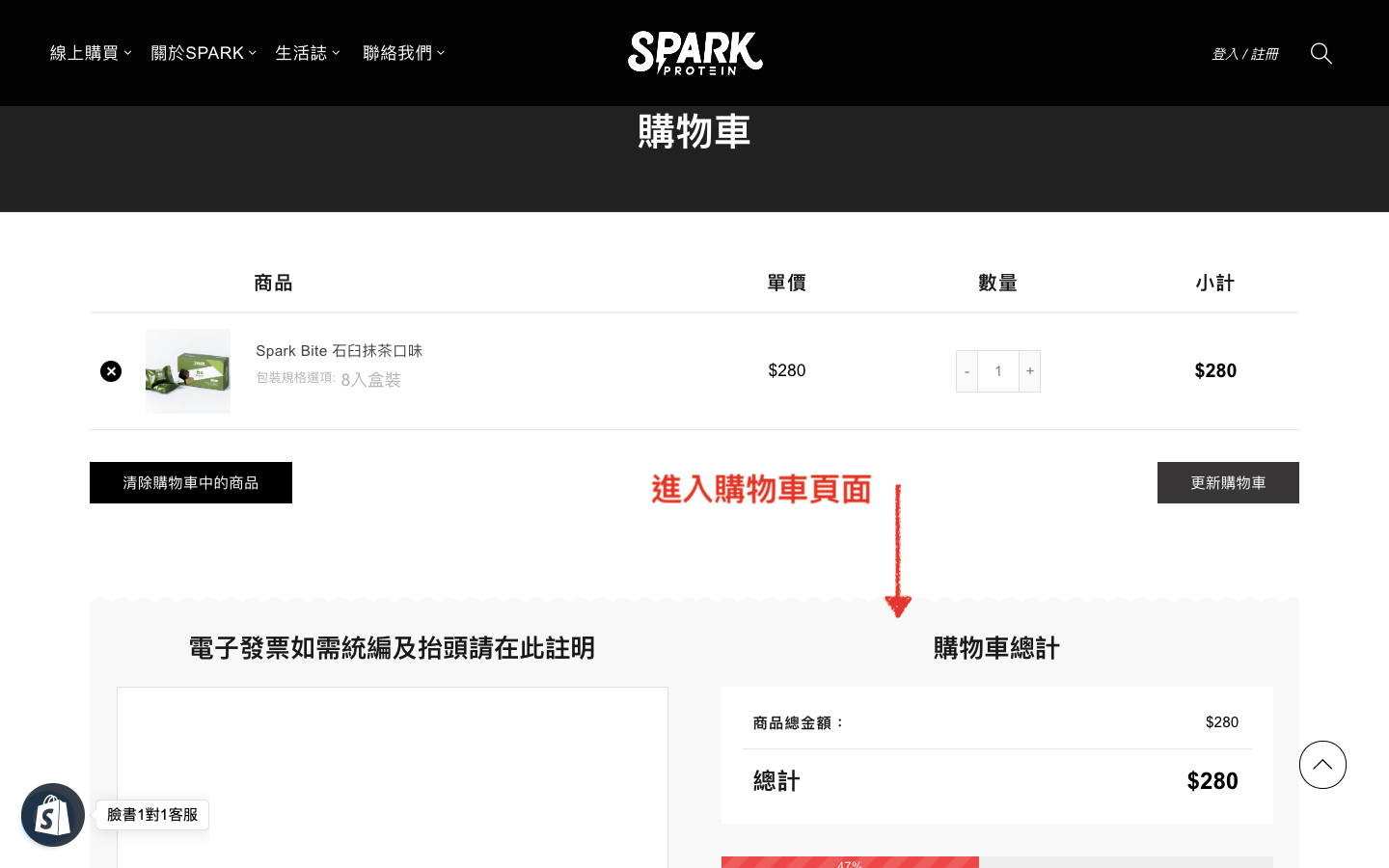This screenshot has height=868, width=1389.
Task: Expand the 聯絡我們 menu
Action: tap(404, 53)
